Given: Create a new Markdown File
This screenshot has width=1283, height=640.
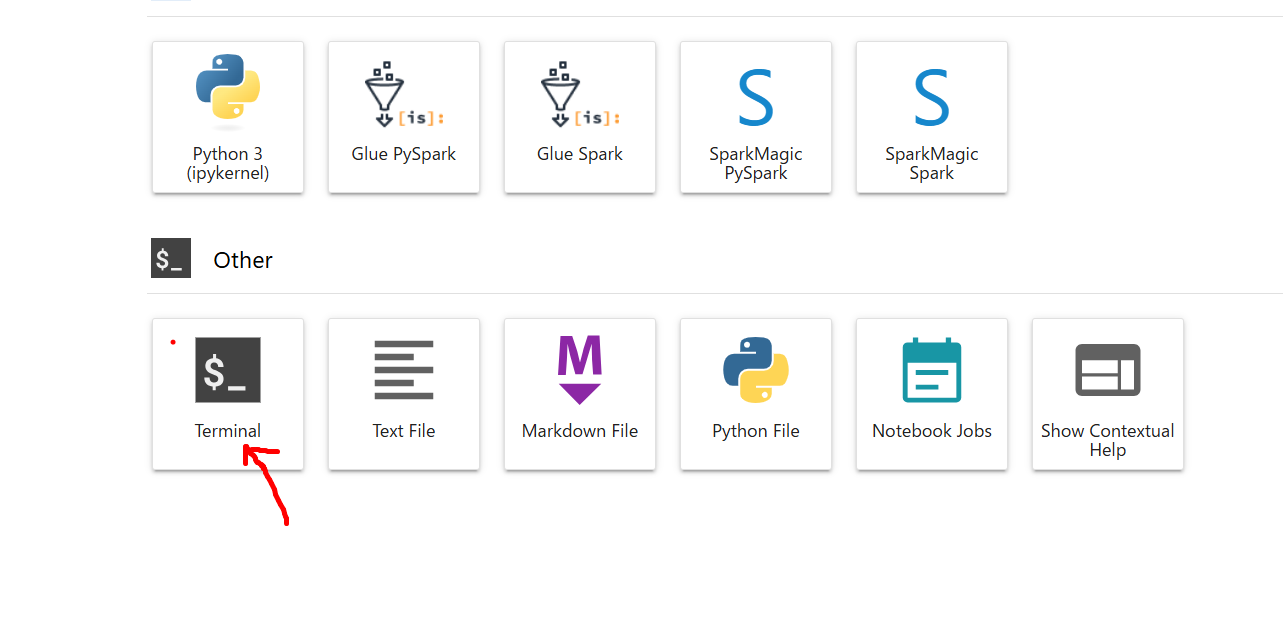Looking at the screenshot, I should pyautogui.click(x=580, y=394).
